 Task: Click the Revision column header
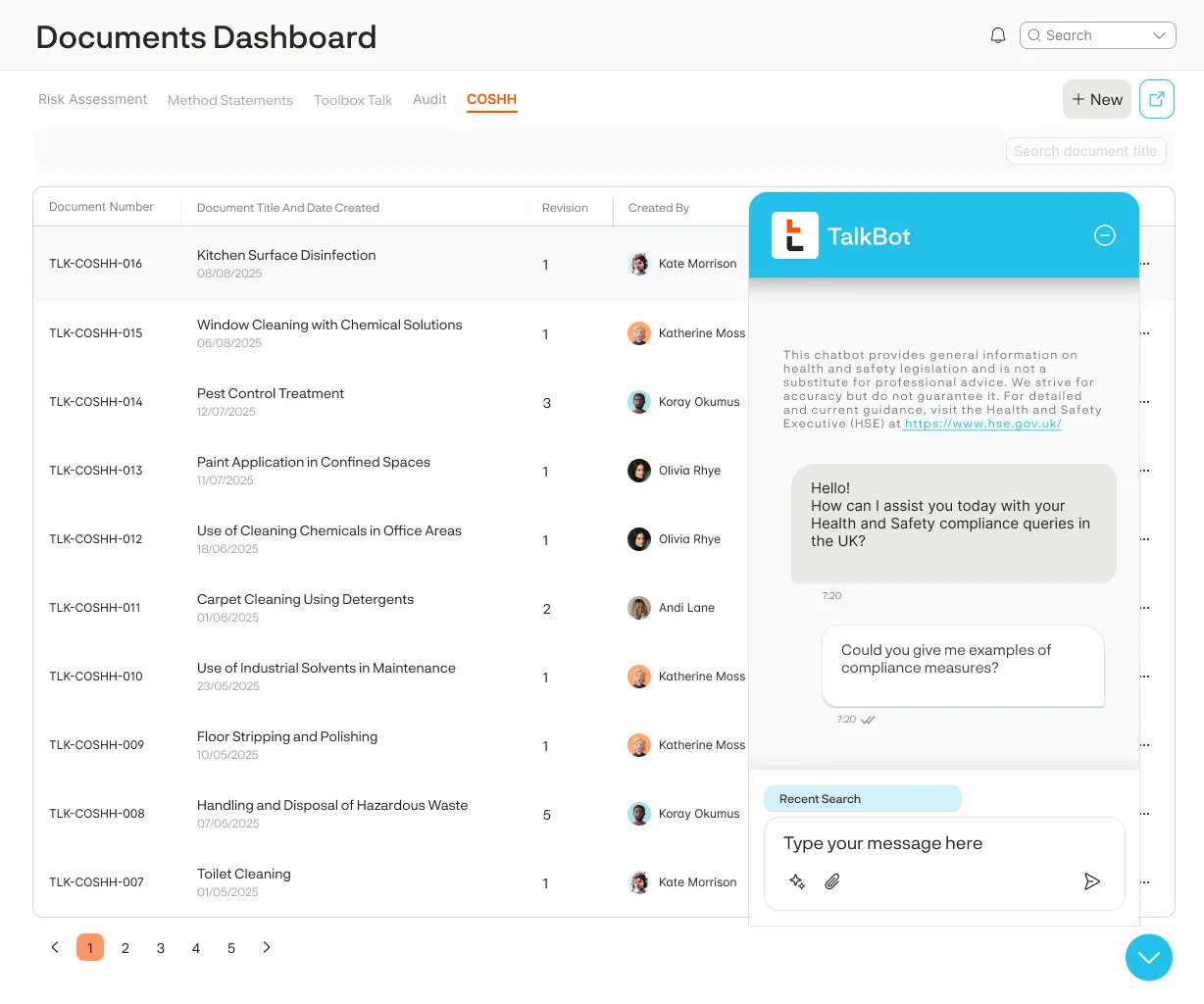coord(565,208)
